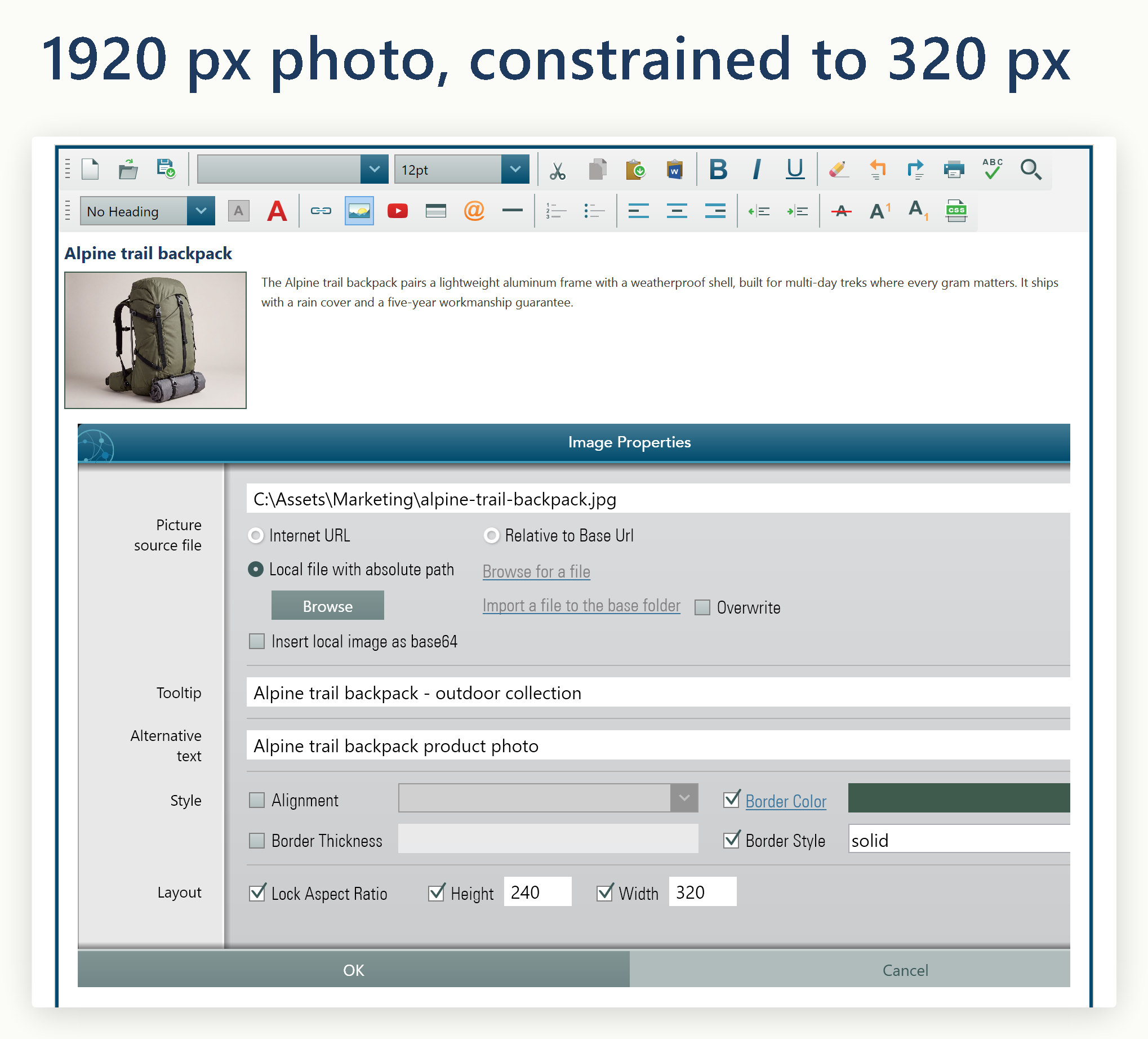This screenshot has height=1039, width=1148.
Task: Click the Browse button
Action: tap(327, 606)
